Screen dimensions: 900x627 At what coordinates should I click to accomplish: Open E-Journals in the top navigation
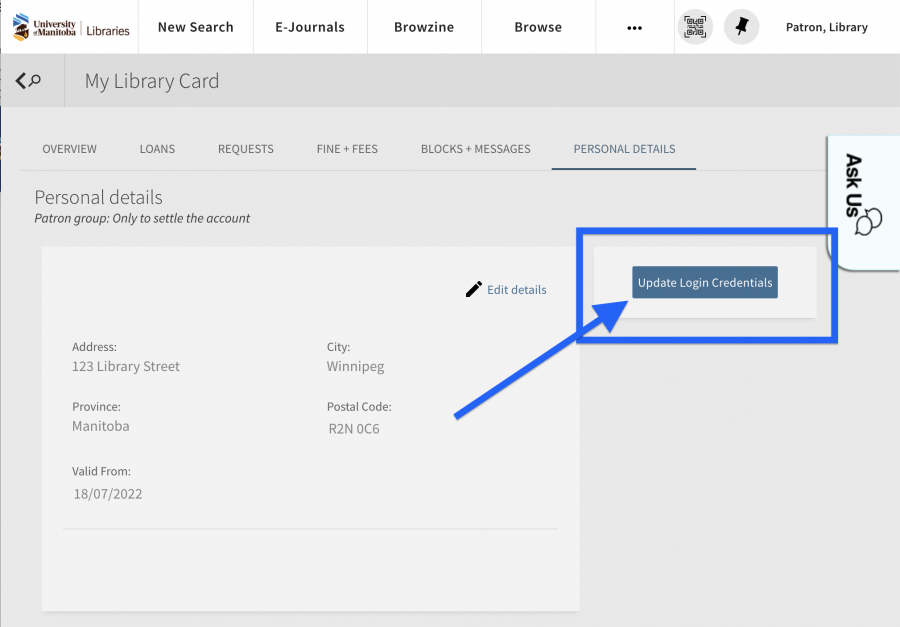point(310,27)
